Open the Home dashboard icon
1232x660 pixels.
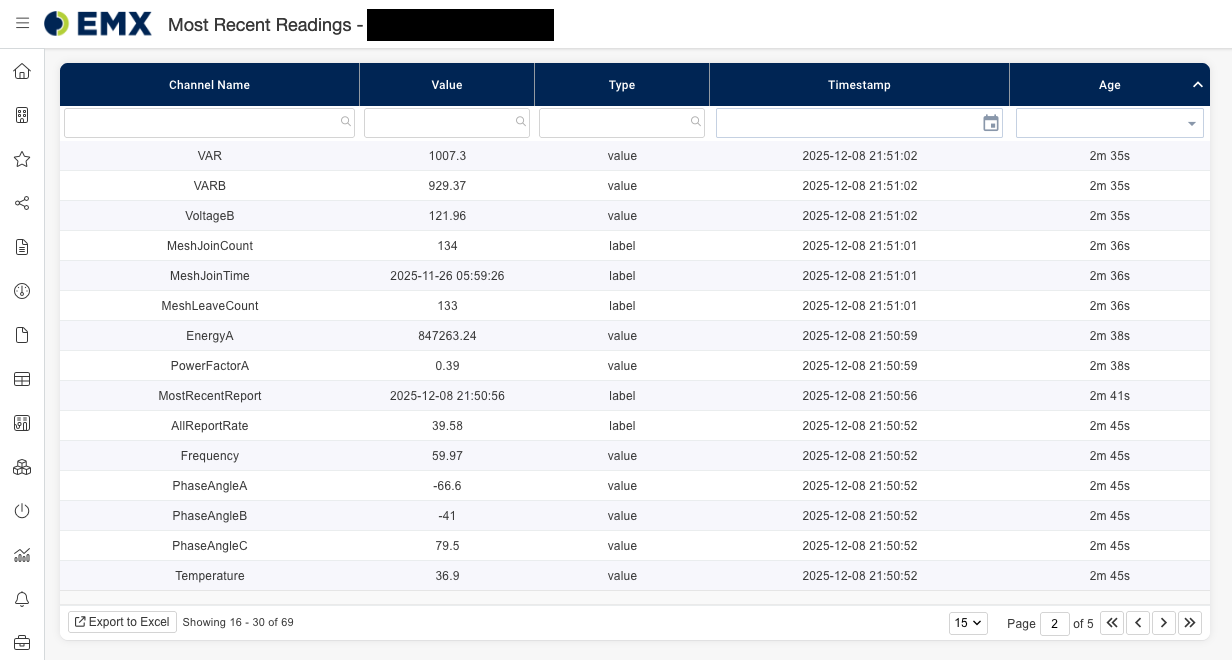22,71
